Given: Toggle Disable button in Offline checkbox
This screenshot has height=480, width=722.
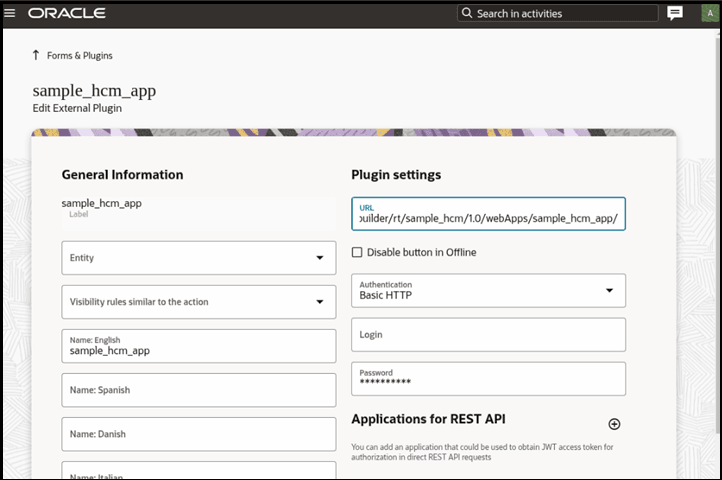Looking at the screenshot, I should click(x=357, y=252).
